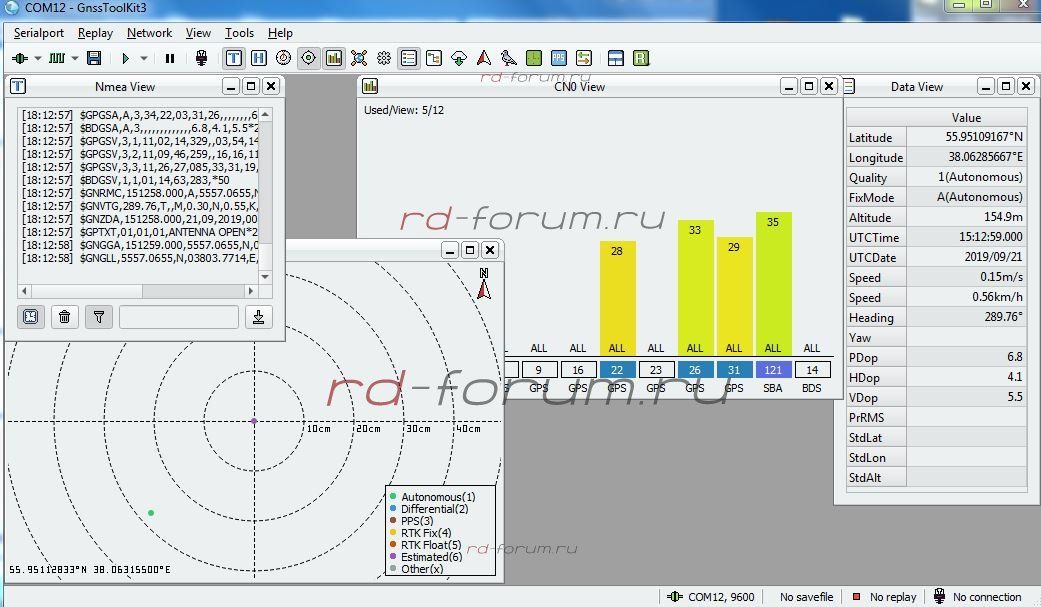Click the green autonomous position dot
The height and width of the screenshot is (607, 1041).
click(x=151, y=513)
